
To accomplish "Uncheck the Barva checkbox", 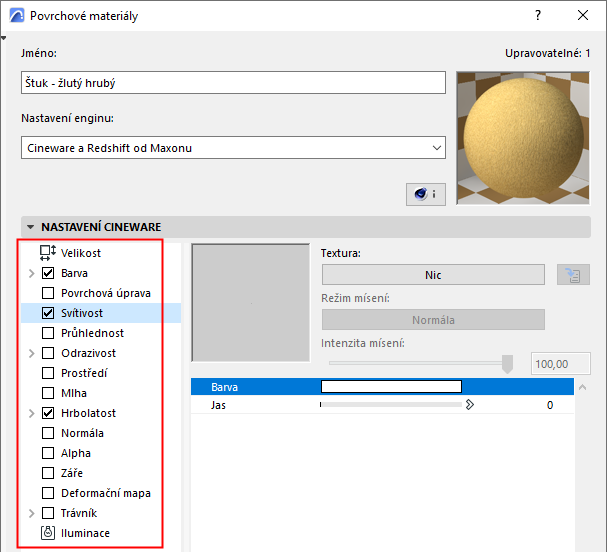I will [48, 273].
